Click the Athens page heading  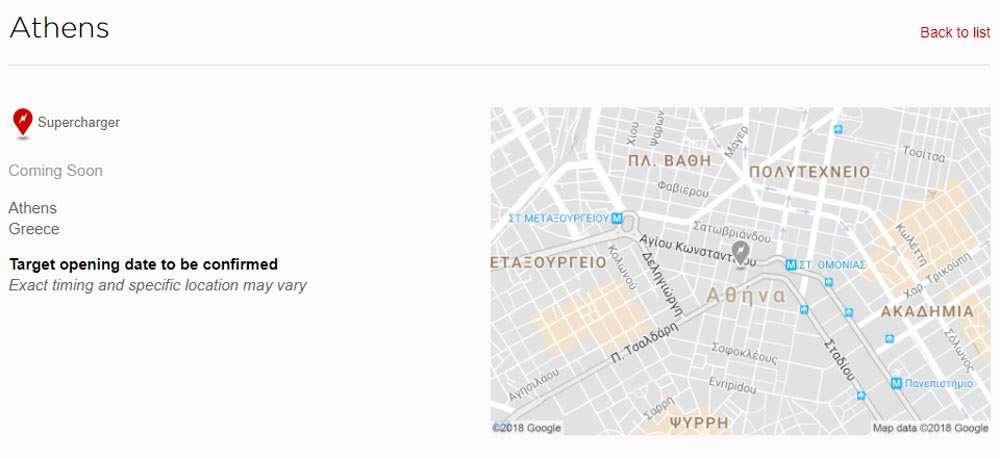(59, 28)
